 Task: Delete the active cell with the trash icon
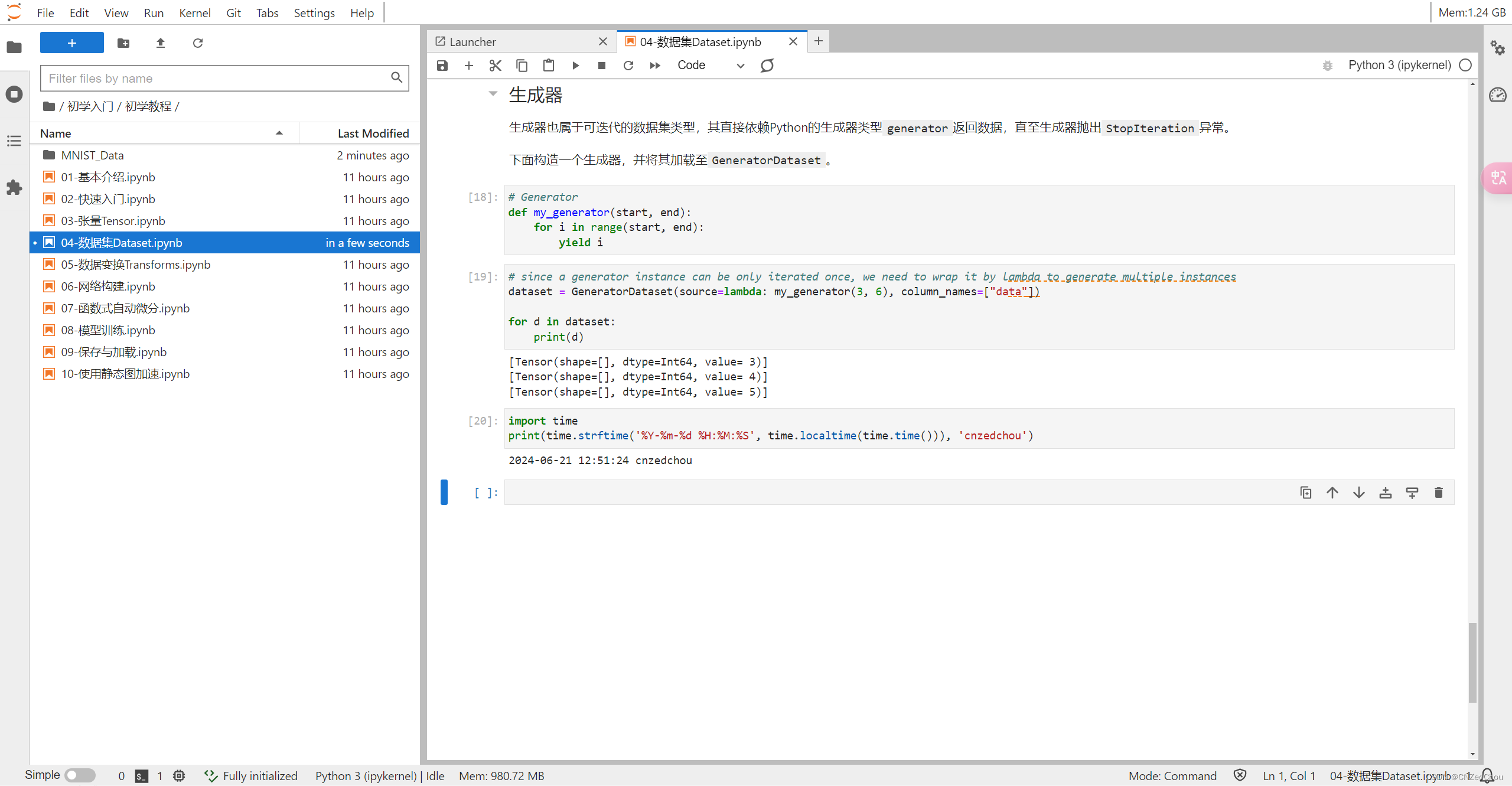[1438, 493]
